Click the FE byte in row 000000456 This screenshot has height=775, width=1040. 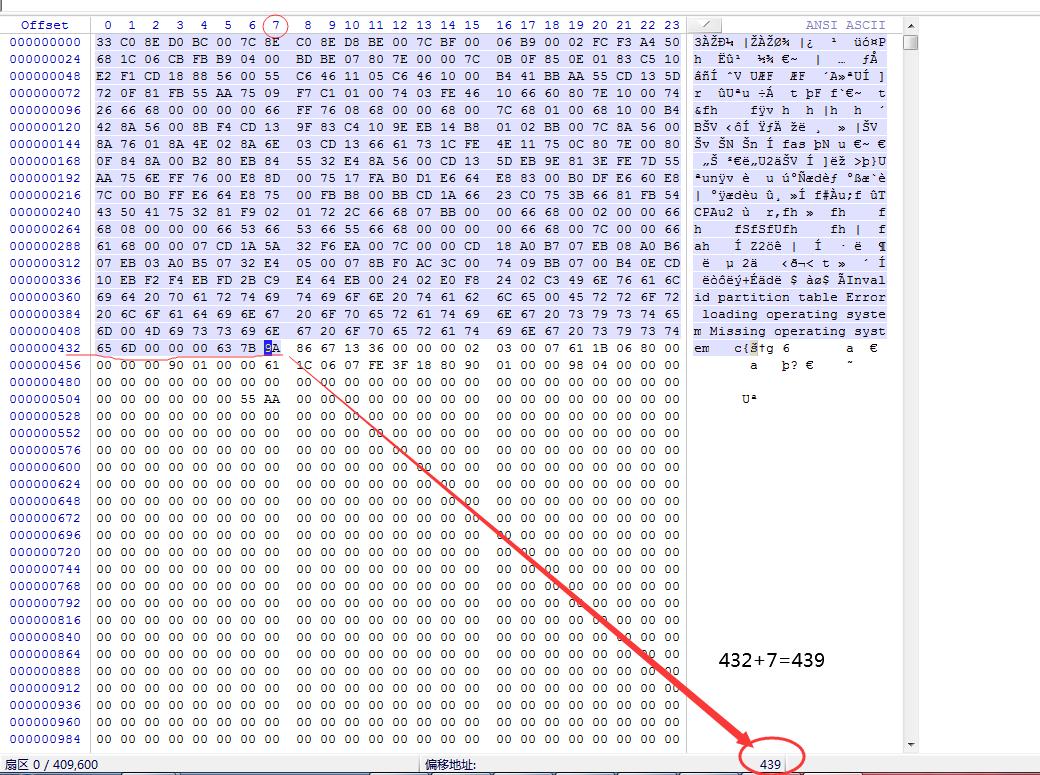coord(376,365)
